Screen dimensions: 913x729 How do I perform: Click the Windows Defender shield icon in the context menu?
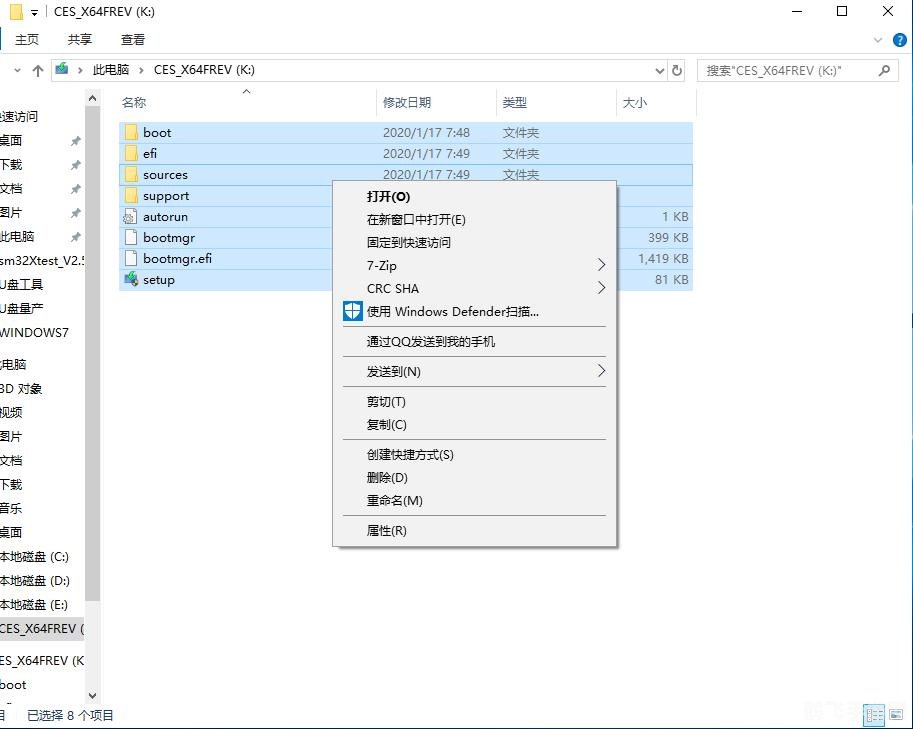point(352,311)
